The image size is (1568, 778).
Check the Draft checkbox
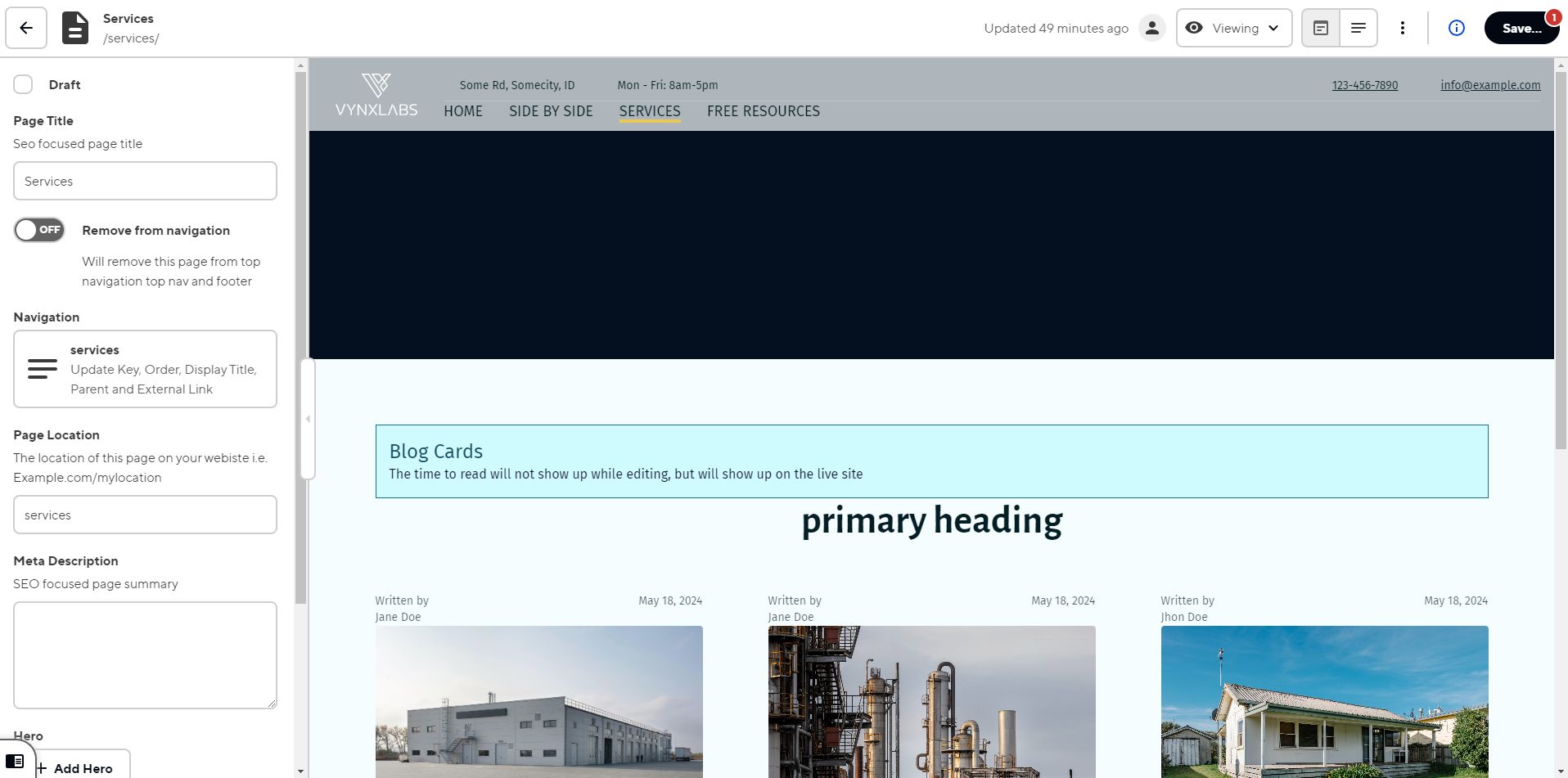tap(23, 84)
